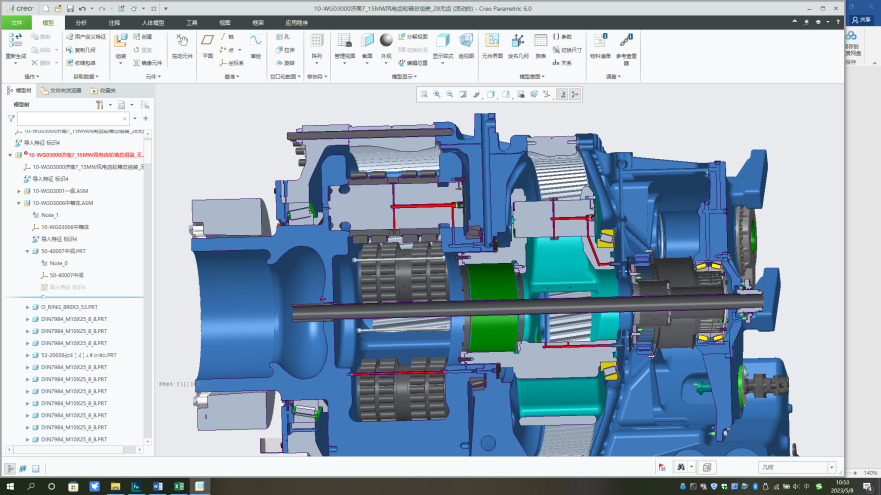The image size is (881, 495).
Task: Toggle the spin center display in graphics toolbar
Action: (x=575, y=94)
